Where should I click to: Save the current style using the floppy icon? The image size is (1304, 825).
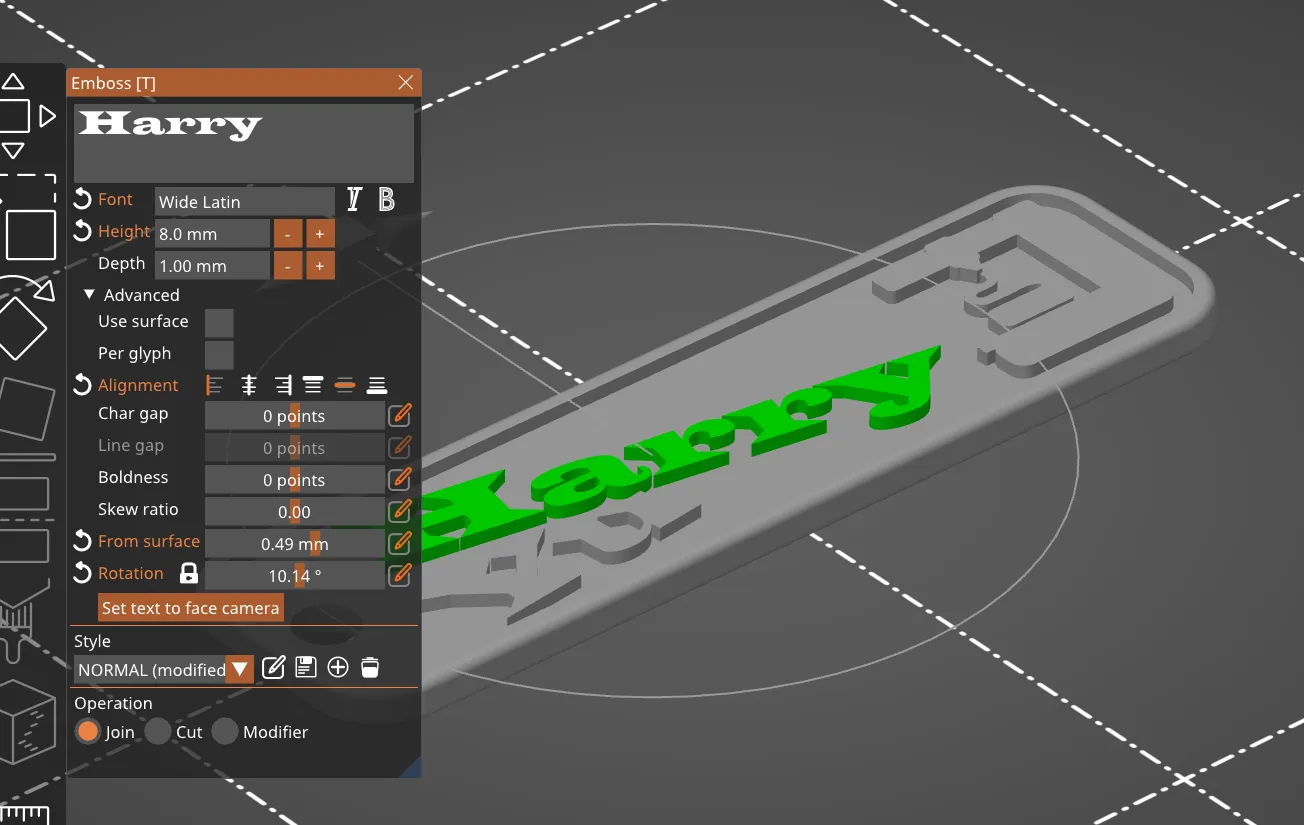[306, 667]
